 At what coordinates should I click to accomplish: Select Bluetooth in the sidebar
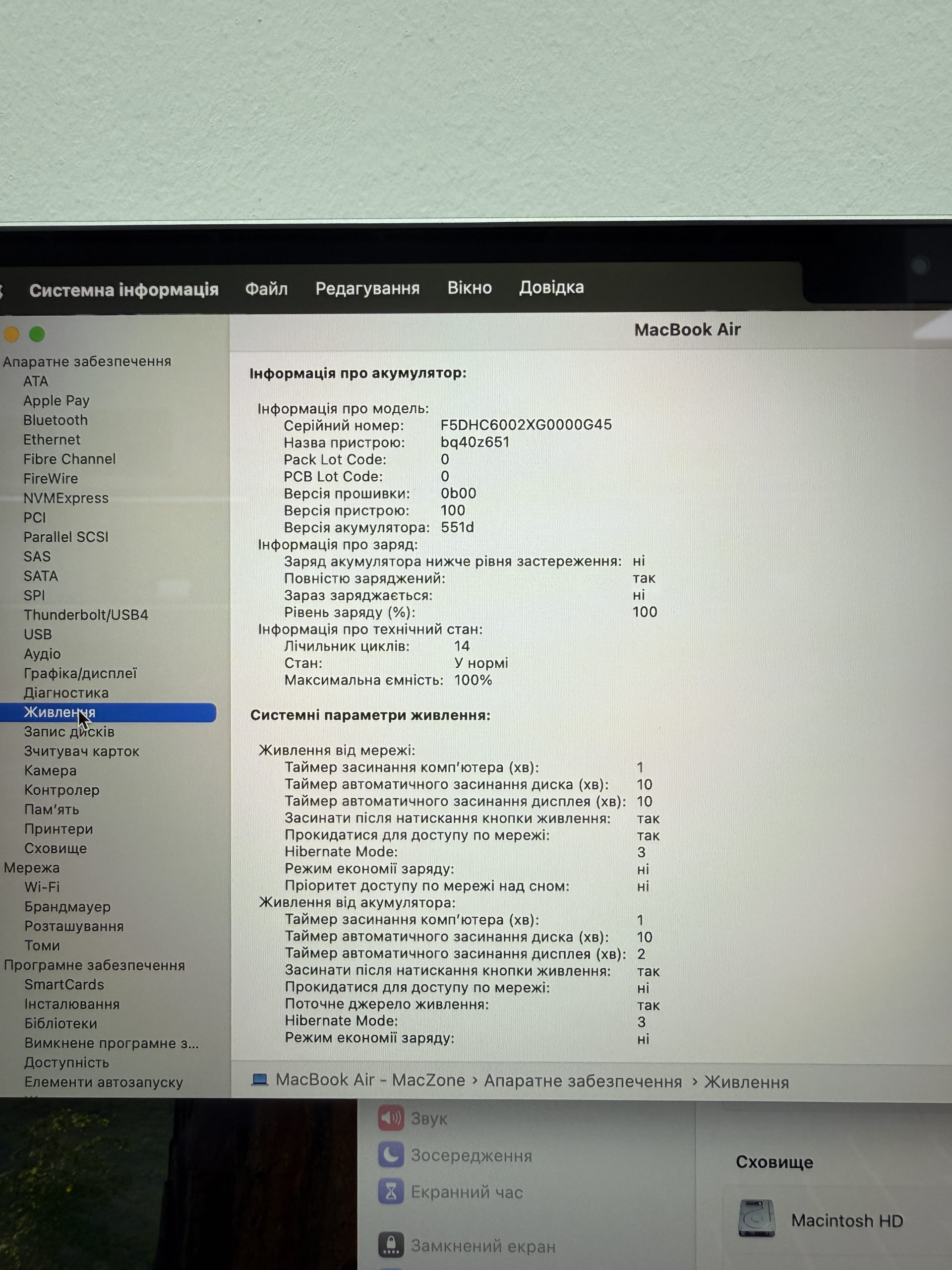tap(56, 420)
